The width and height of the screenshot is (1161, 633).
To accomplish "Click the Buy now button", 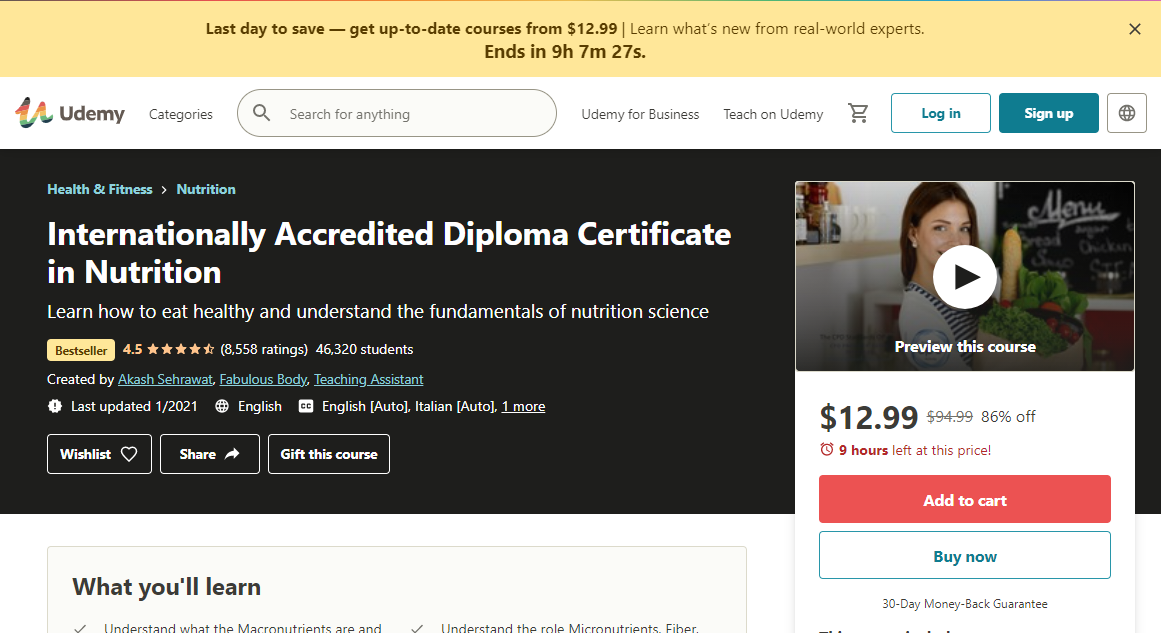I will [x=964, y=554].
